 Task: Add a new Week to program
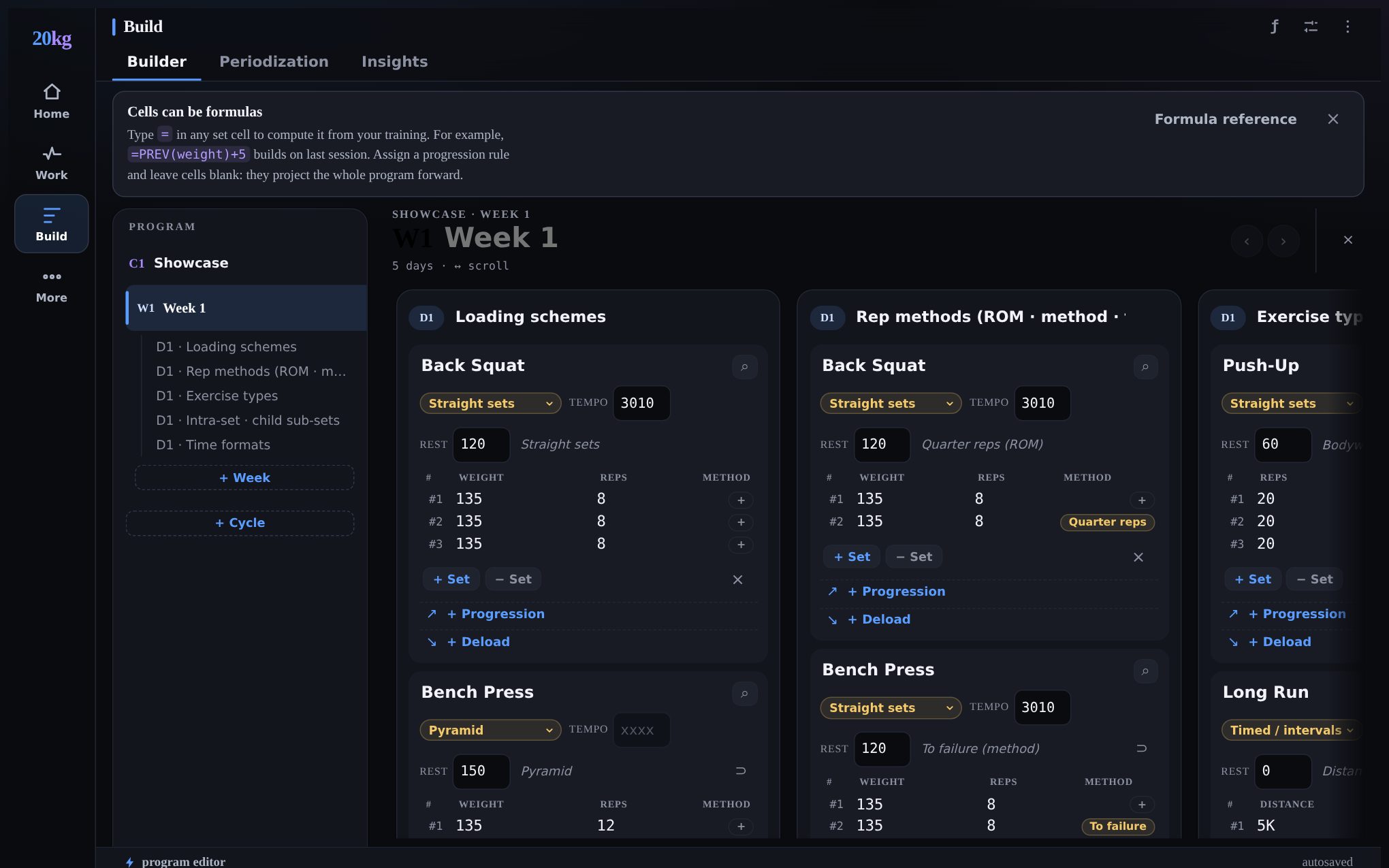(244, 477)
